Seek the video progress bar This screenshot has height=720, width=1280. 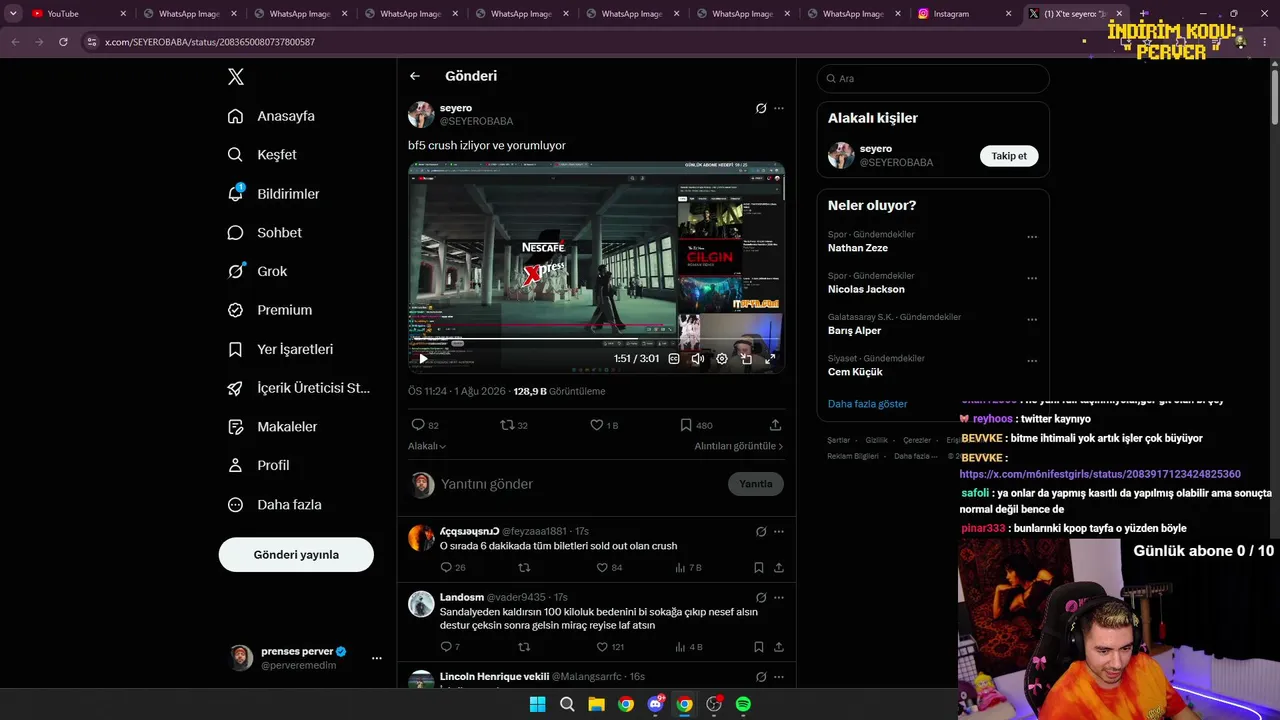[596, 340]
